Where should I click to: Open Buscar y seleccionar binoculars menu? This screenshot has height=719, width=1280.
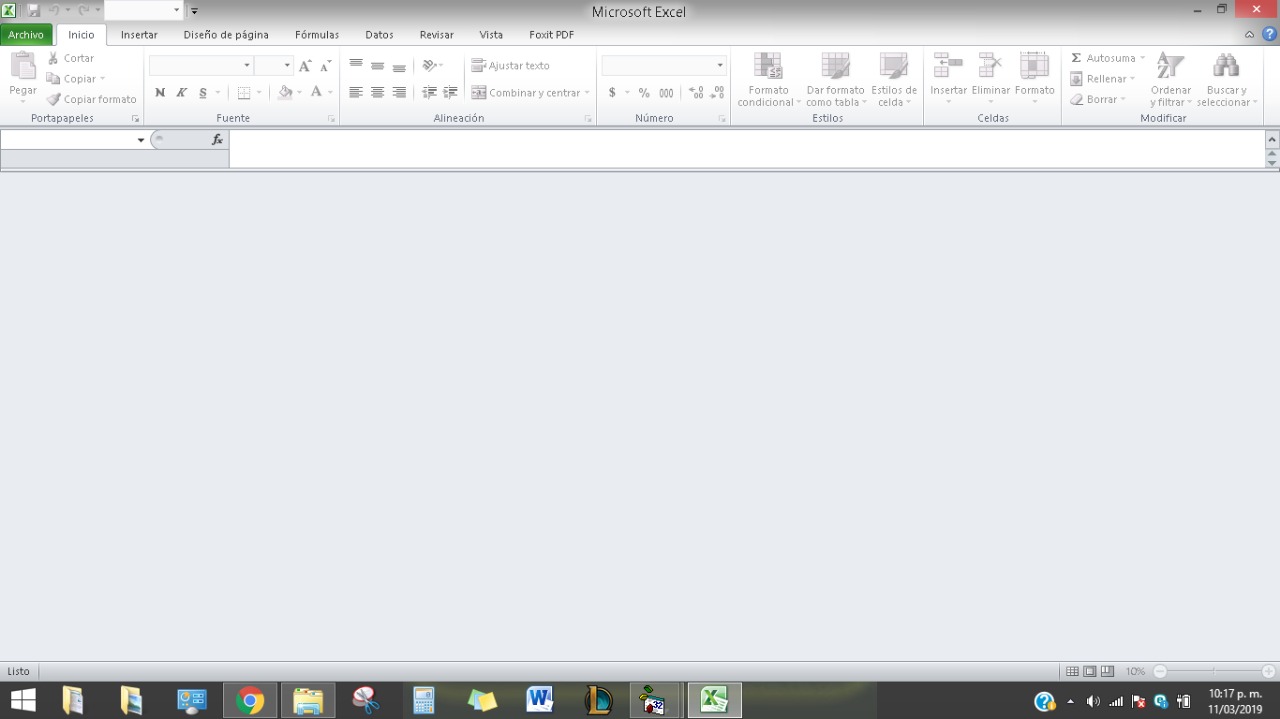(x=1226, y=80)
